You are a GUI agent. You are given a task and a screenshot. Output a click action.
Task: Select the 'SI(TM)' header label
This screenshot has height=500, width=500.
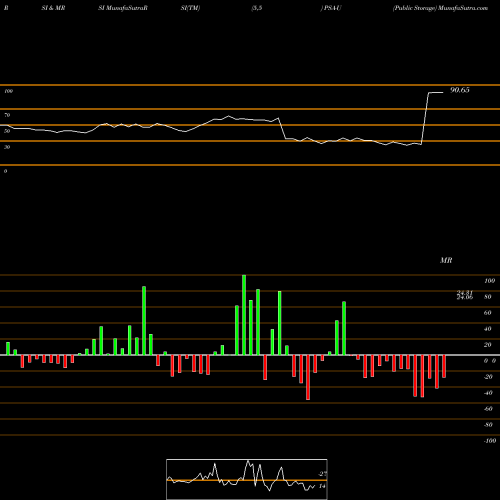coord(190,8)
